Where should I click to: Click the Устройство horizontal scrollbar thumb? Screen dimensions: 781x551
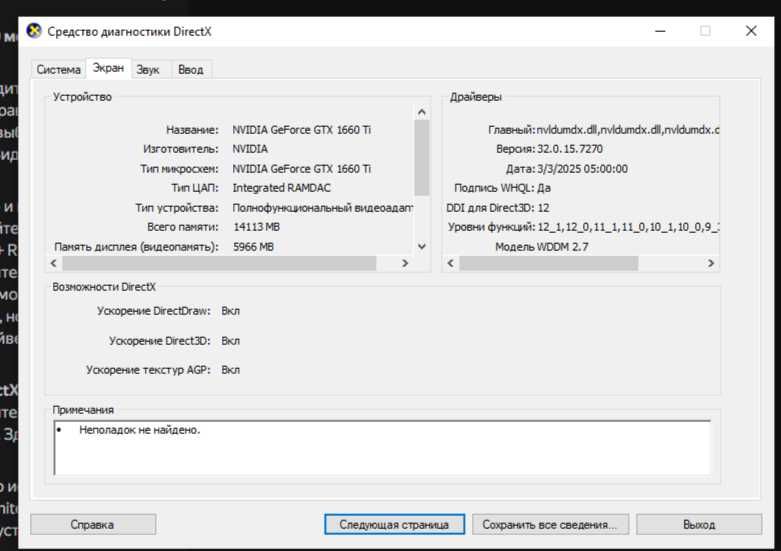tap(219, 263)
